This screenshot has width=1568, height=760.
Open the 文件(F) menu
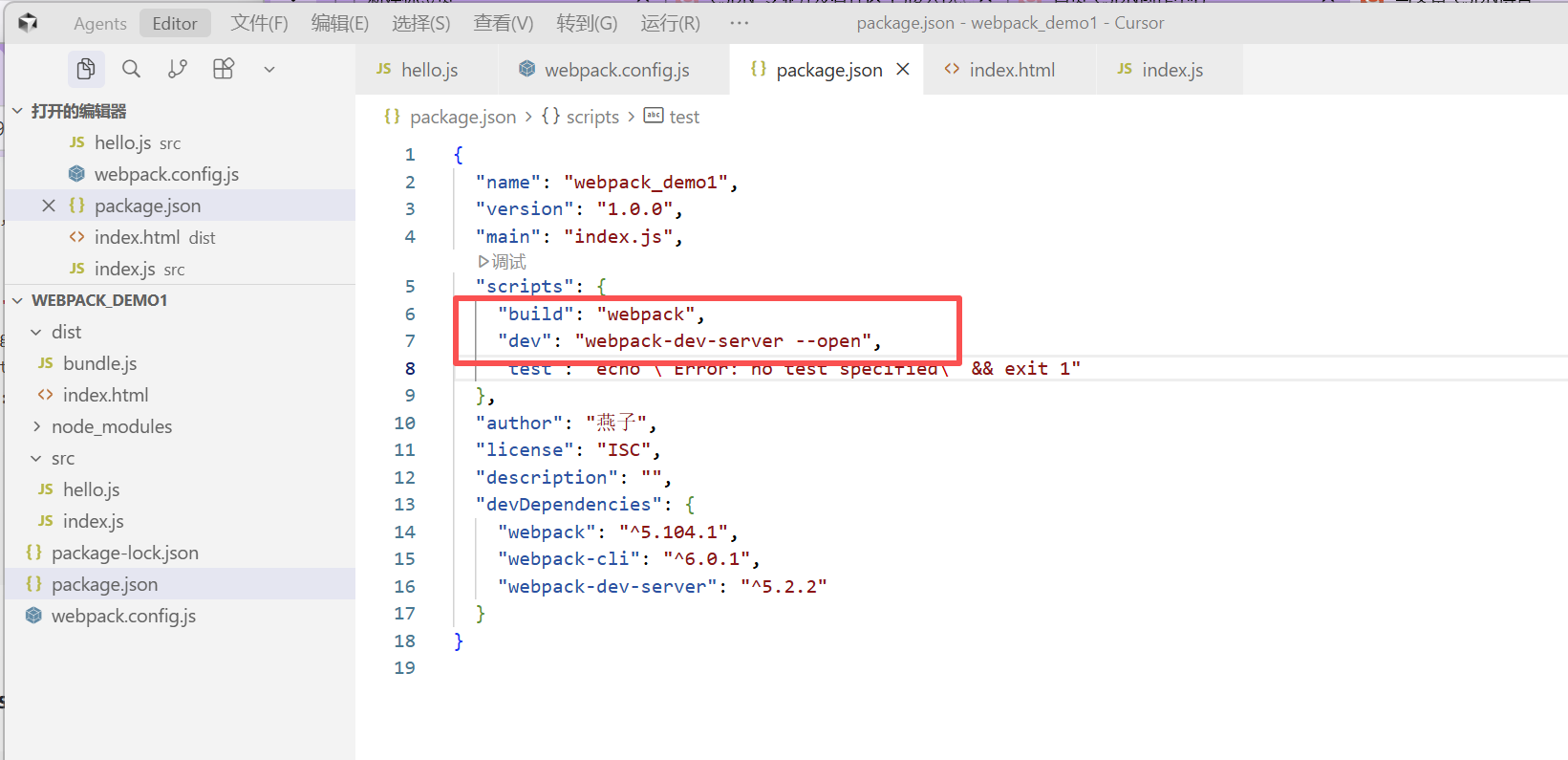pyautogui.click(x=259, y=23)
